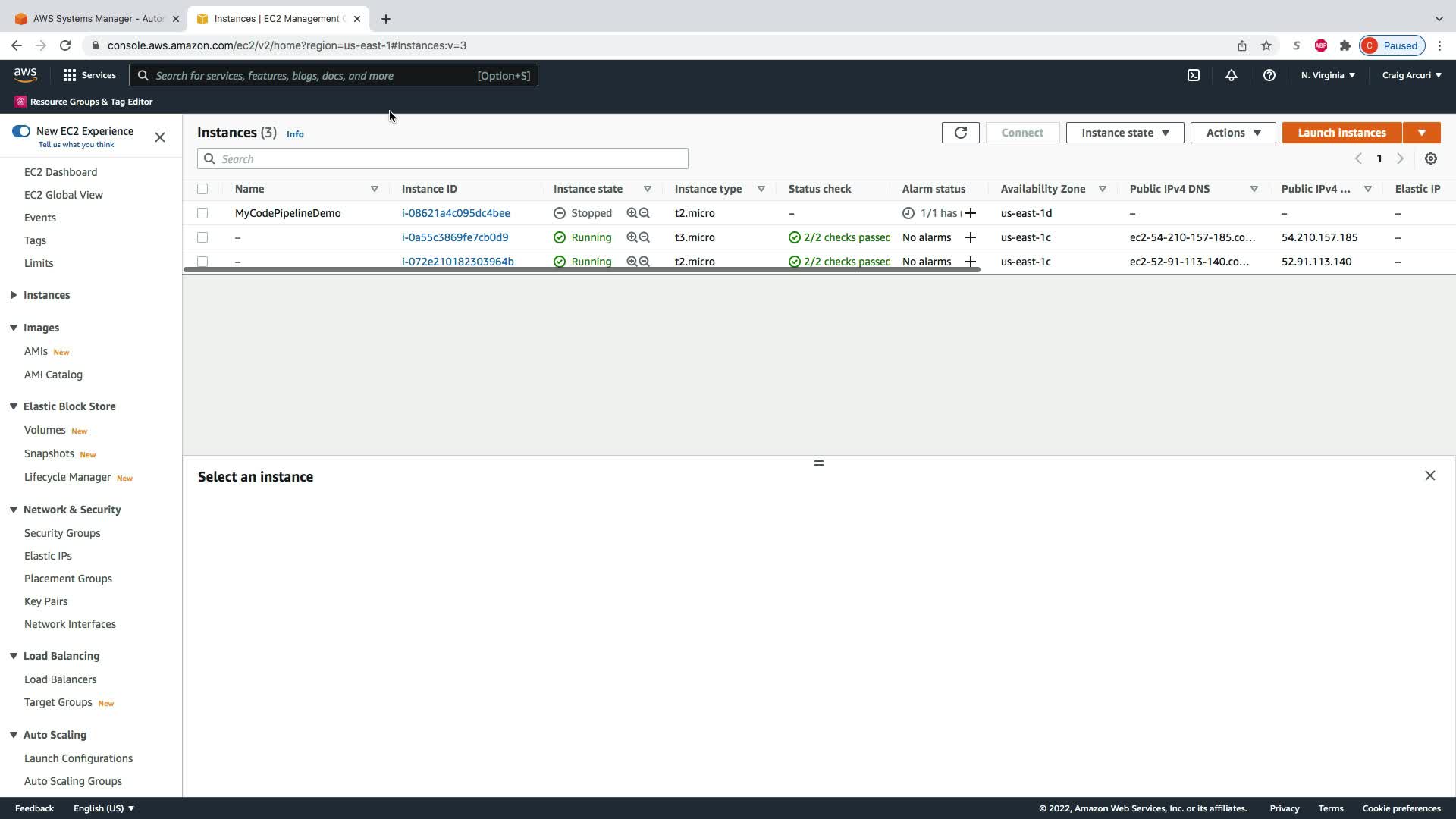Viewport: 1456px width, 819px height.
Task: Add alarm plus icon for MyCodePipelineDemo
Action: click(970, 213)
